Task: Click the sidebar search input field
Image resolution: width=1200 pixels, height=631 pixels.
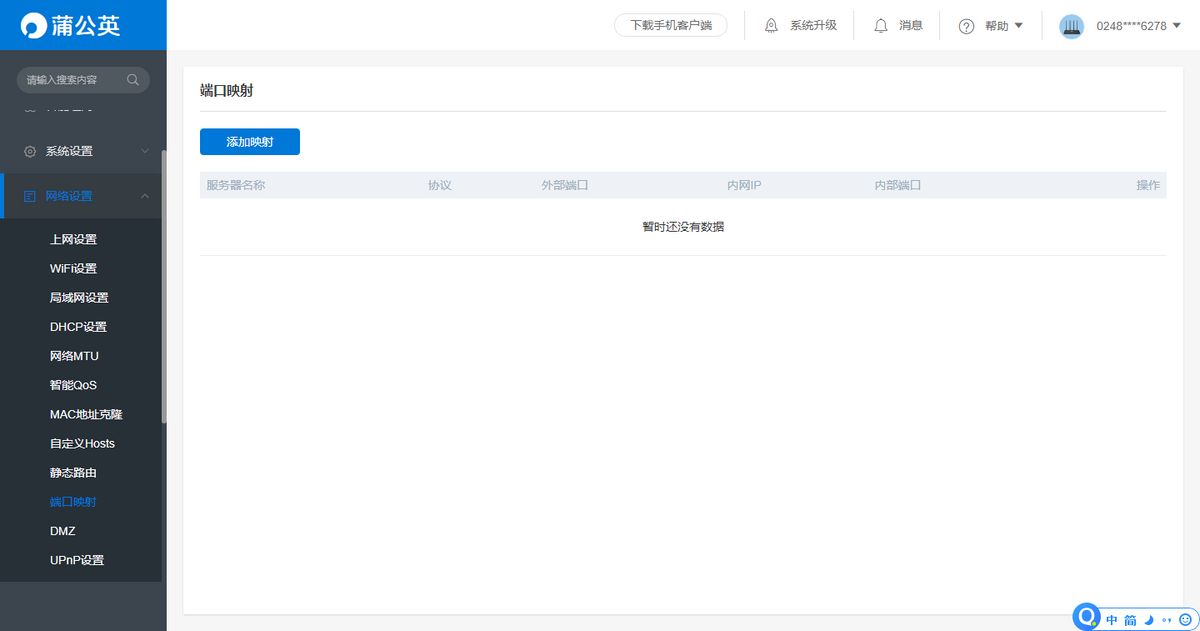Action: pos(70,80)
